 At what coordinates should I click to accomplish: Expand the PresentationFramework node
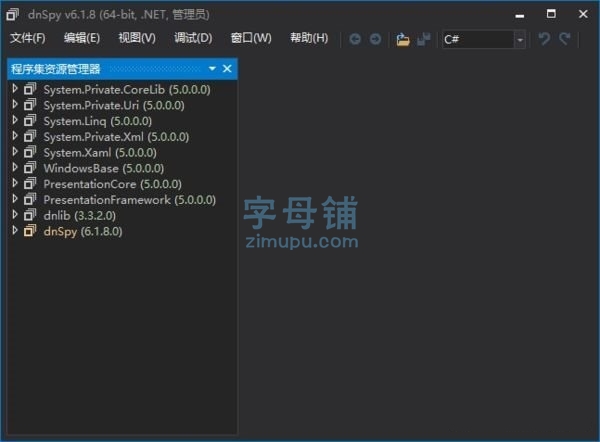(15, 199)
